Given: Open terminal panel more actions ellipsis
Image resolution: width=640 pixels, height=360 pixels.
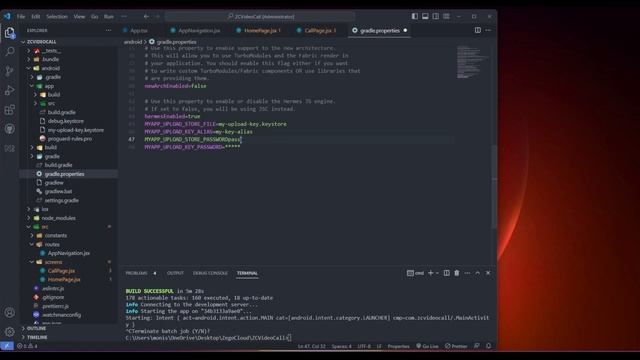Looking at the screenshot, I should click(467, 273).
